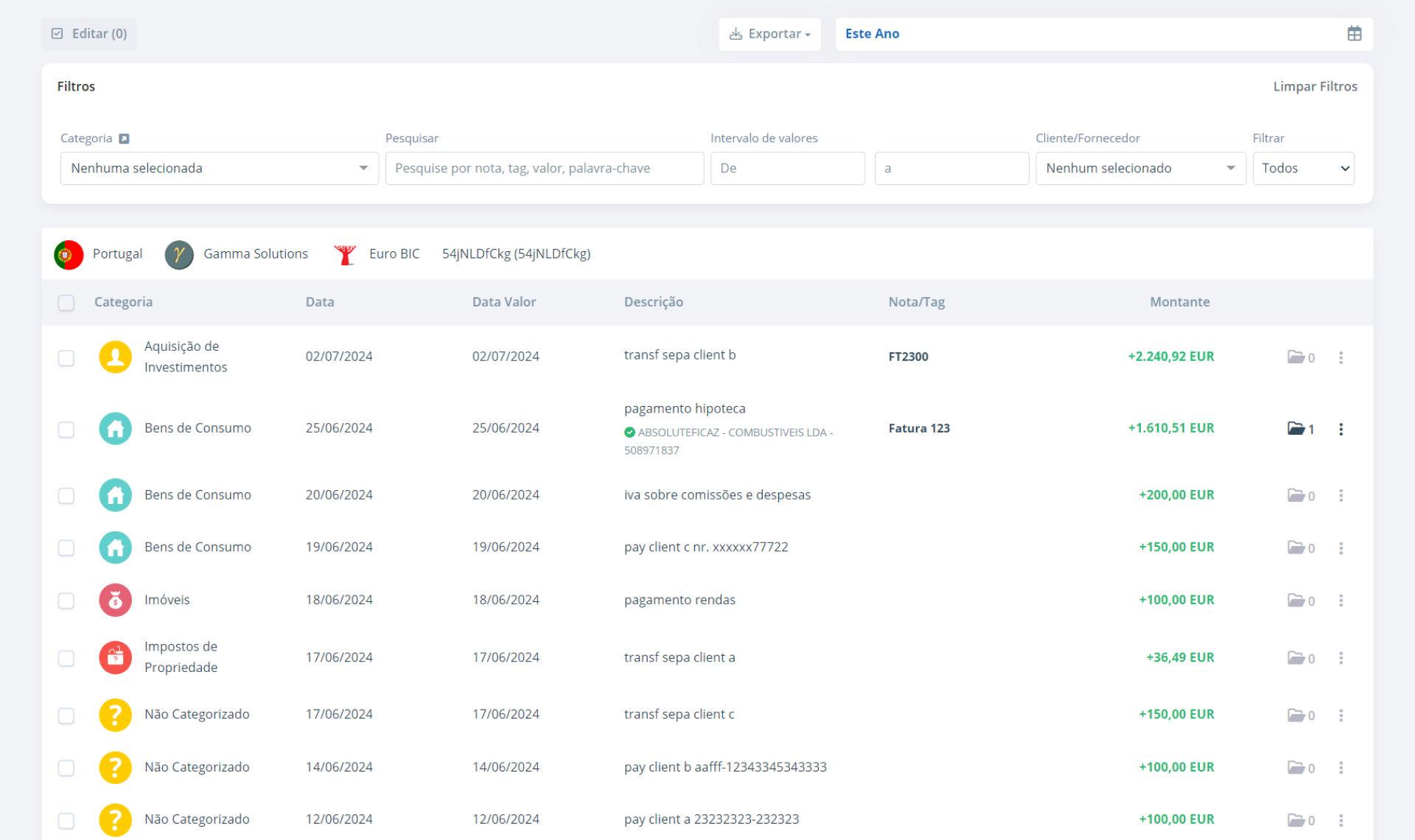Open the Filtrar 'Todos' select box
The height and width of the screenshot is (840, 1415).
tap(1302, 169)
